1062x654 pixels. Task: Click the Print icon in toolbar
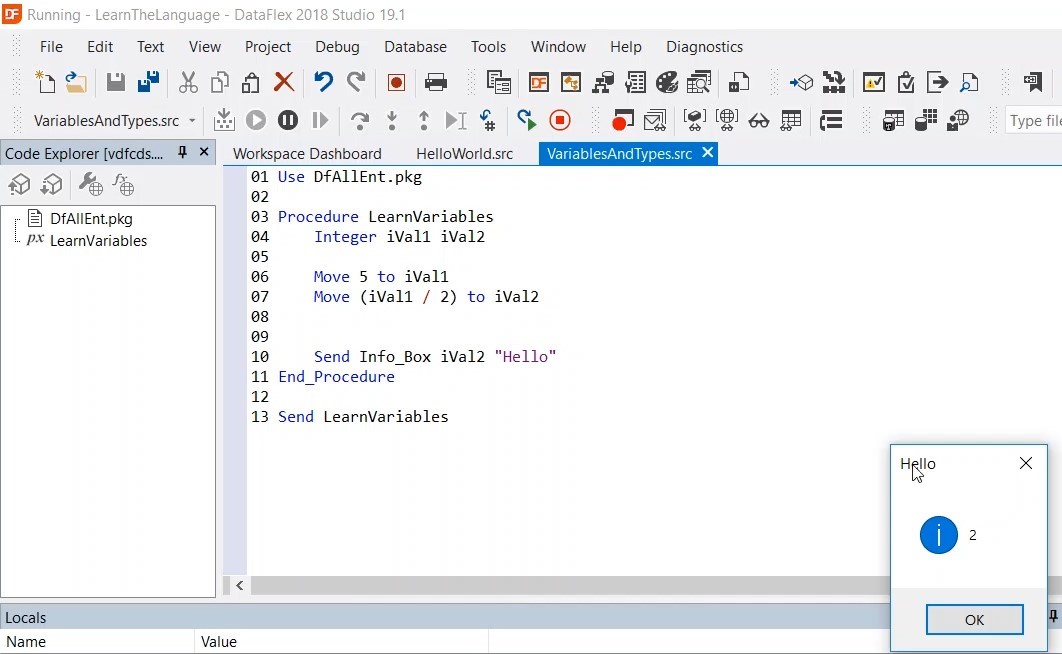pyautogui.click(x=436, y=82)
